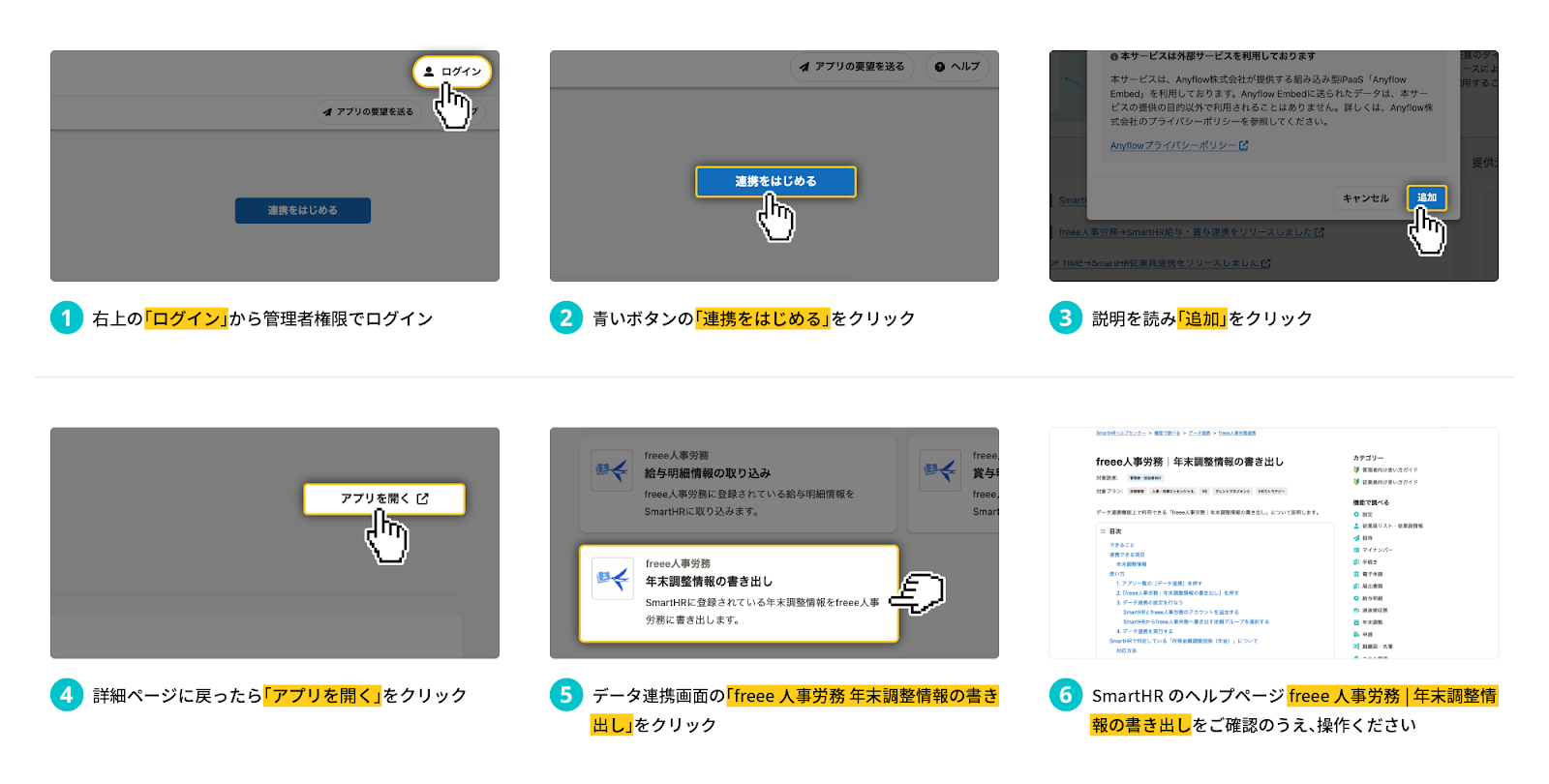Open the 招待 paper-plane item in the sidebar
The image size is (1549, 784).
pos(1363,538)
